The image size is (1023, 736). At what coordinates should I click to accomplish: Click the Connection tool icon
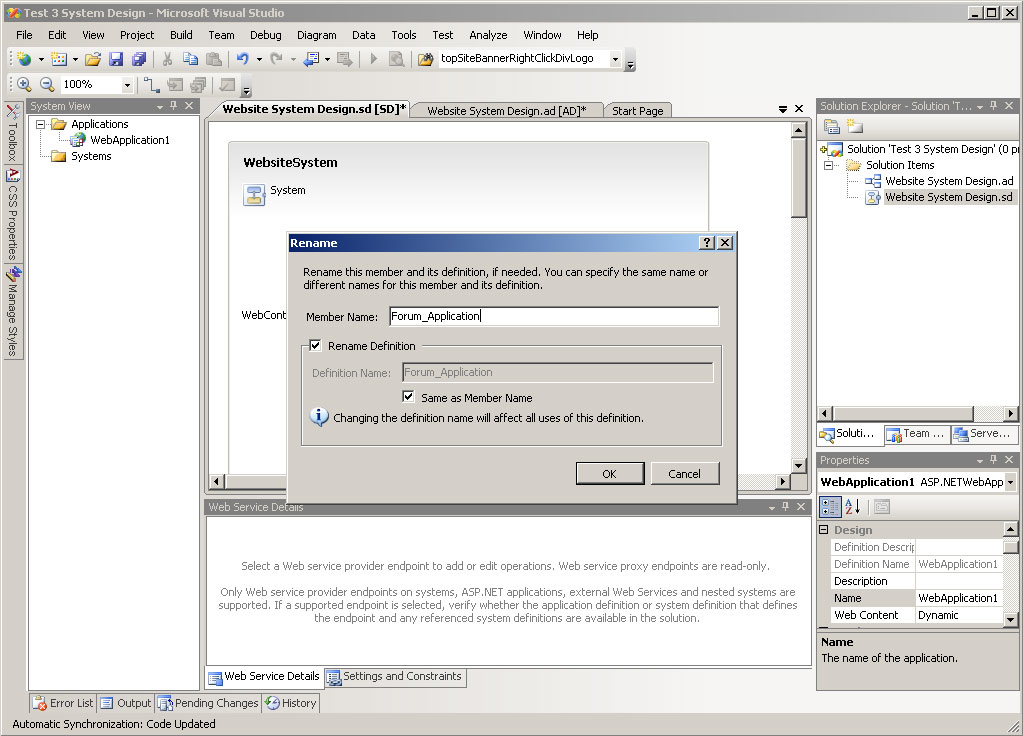click(151, 84)
